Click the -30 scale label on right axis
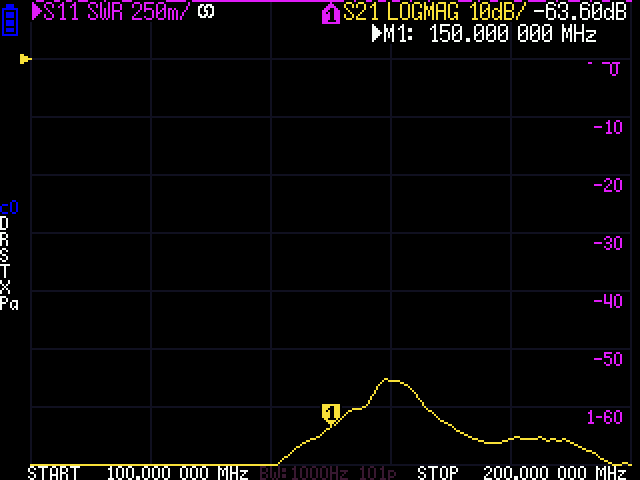The height and width of the screenshot is (480, 640). click(x=608, y=243)
